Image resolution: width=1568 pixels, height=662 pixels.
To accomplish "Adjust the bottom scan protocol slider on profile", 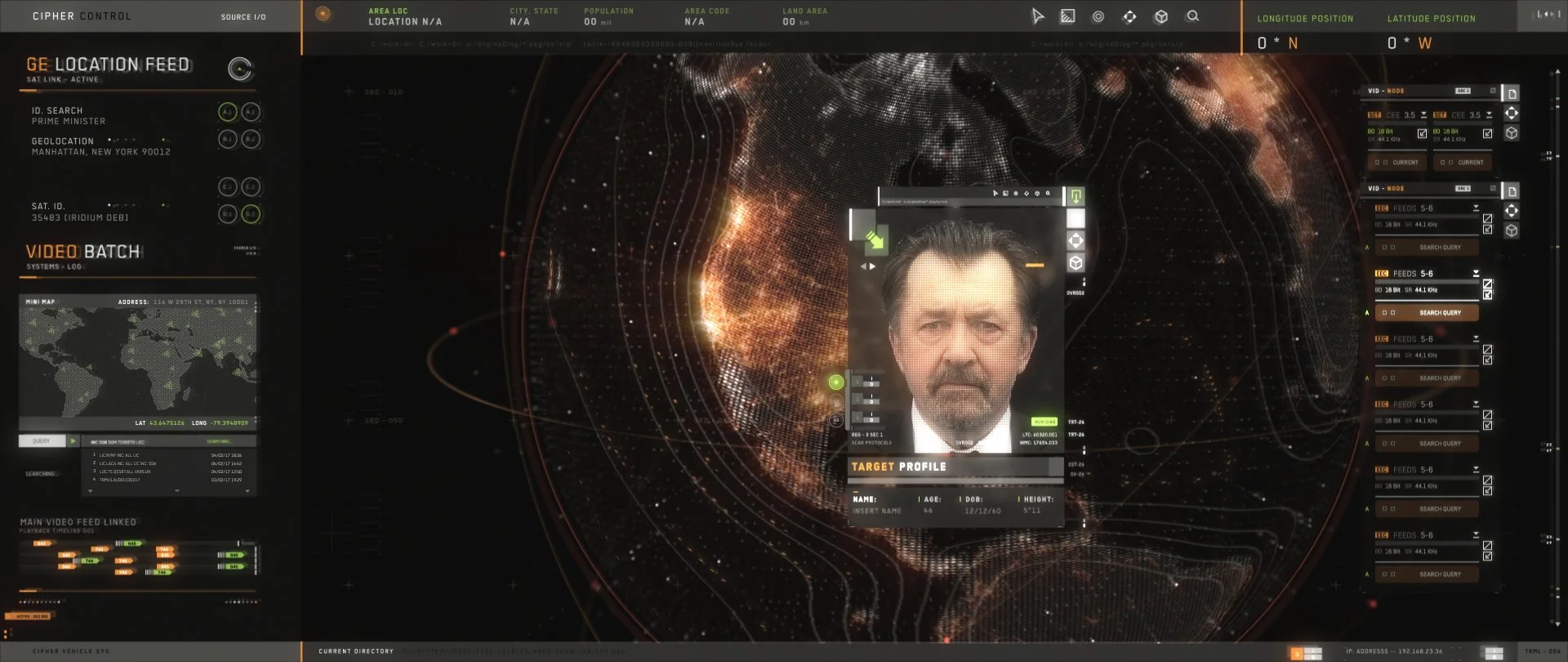I will (x=866, y=417).
